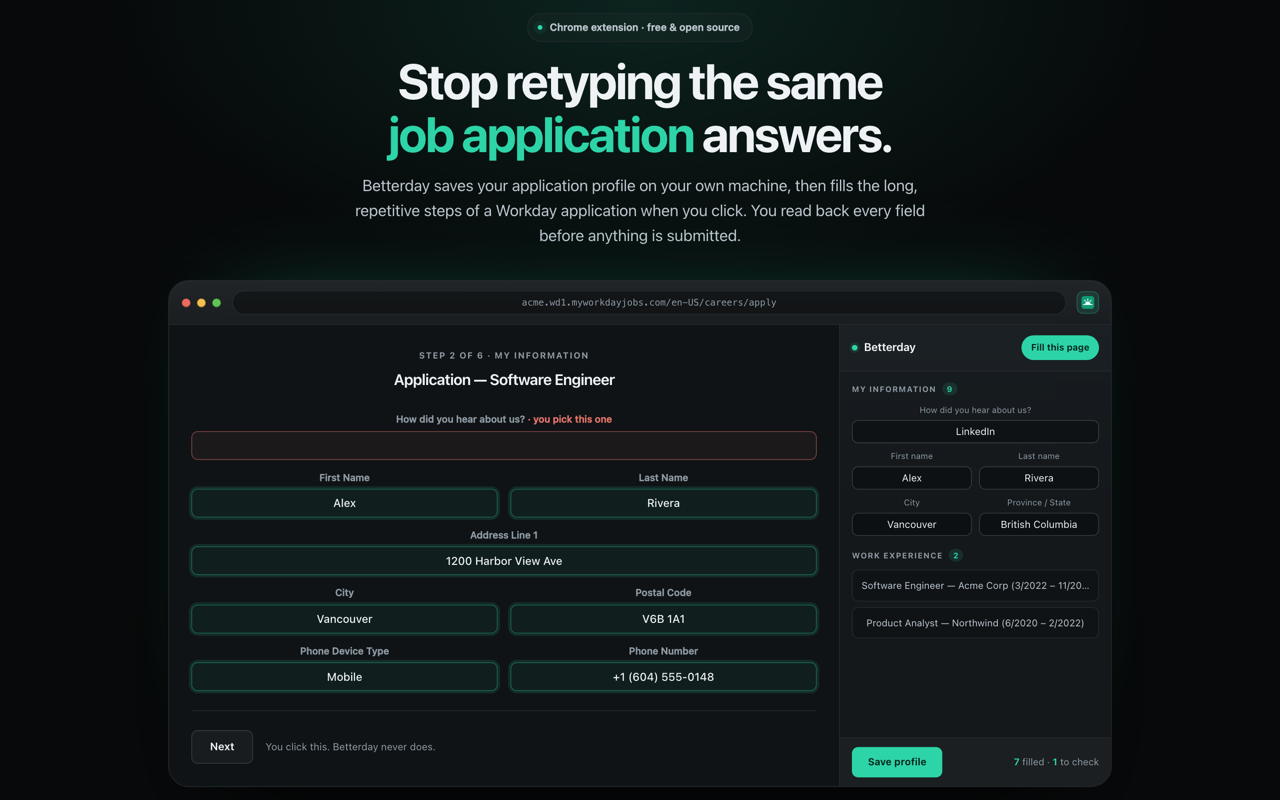Click the Next button in application form

click(x=222, y=747)
